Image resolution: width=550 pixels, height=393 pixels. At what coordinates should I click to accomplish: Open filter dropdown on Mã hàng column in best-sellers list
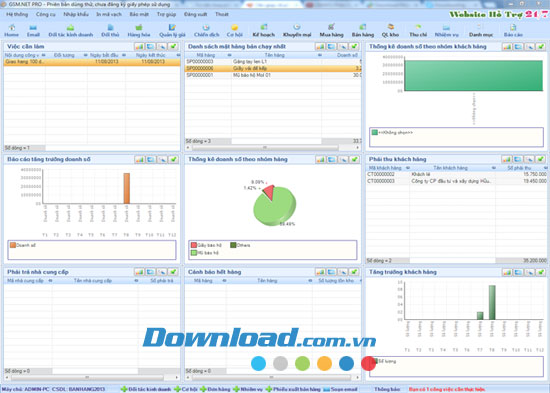(x=229, y=55)
